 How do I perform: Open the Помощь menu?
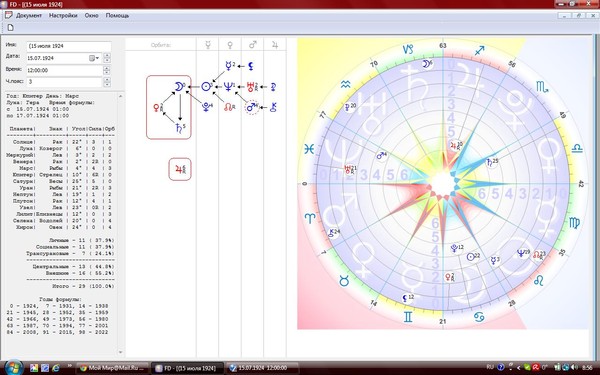(117, 16)
